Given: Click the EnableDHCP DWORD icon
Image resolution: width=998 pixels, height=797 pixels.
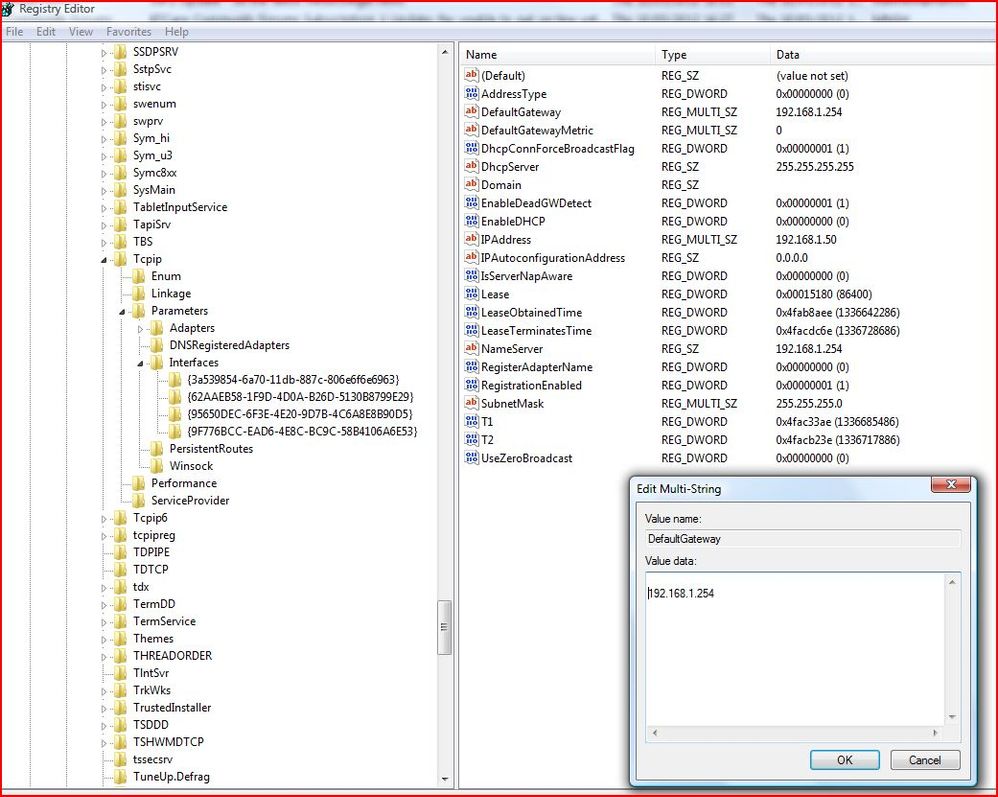Looking at the screenshot, I should (471, 222).
